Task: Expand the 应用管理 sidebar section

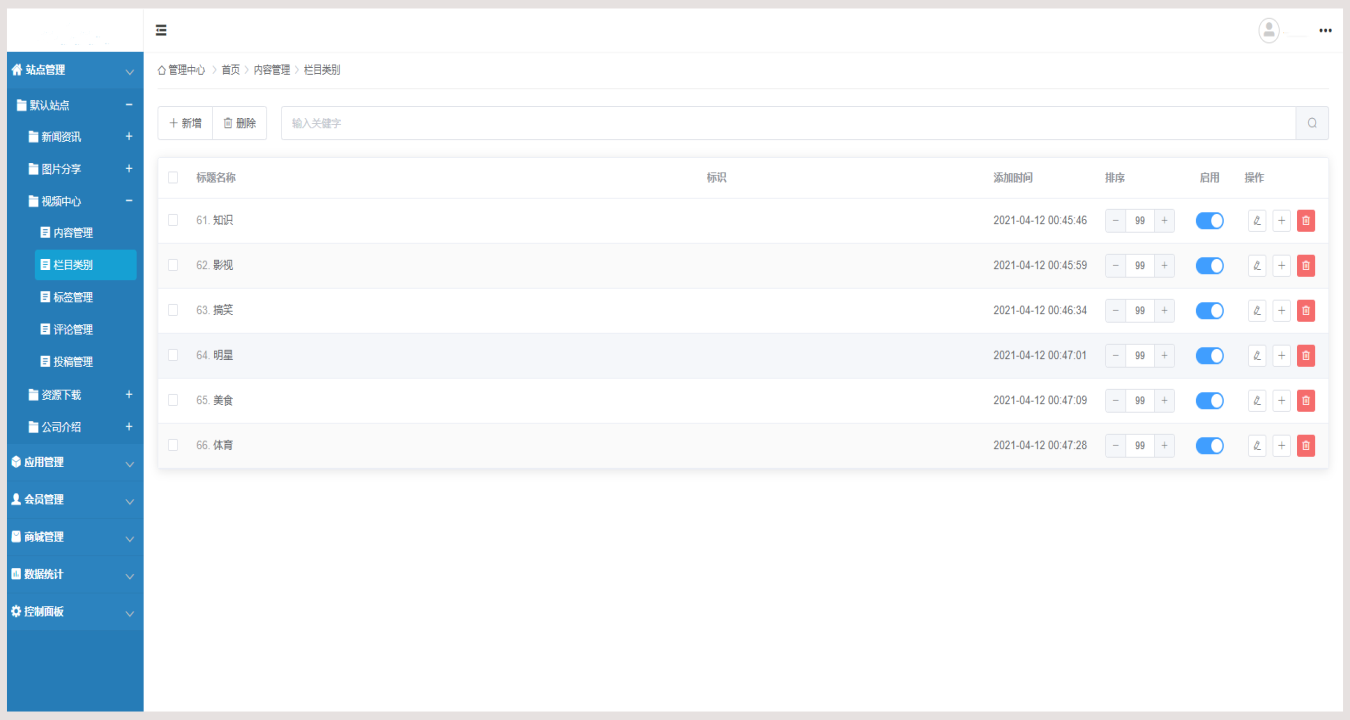Action: [x=75, y=463]
